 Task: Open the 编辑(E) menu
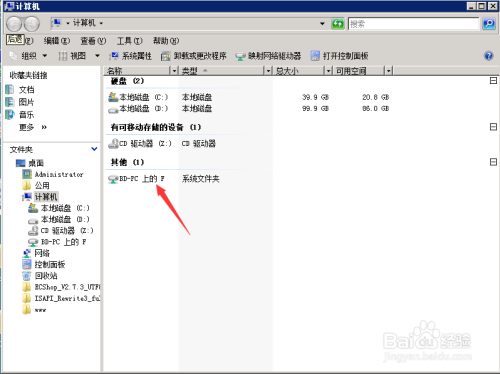[x=57, y=41]
